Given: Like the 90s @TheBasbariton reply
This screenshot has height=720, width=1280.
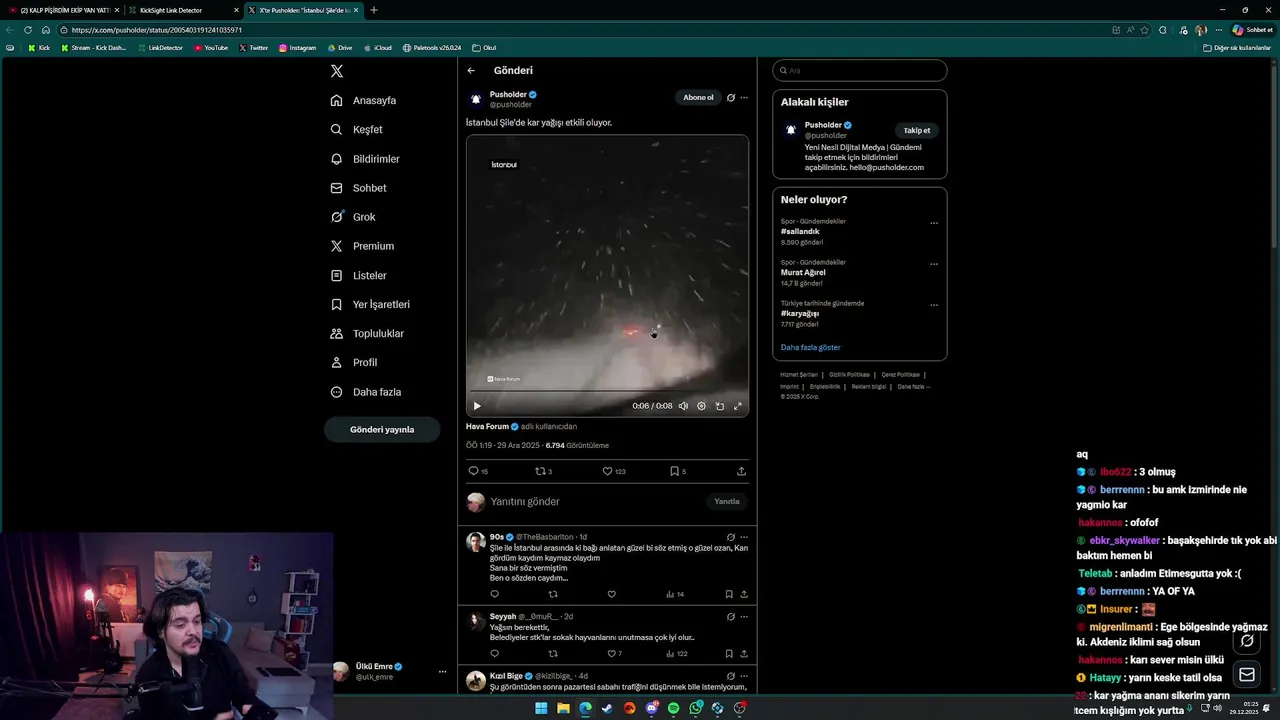Looking at the screenshot, I should 612,594.
